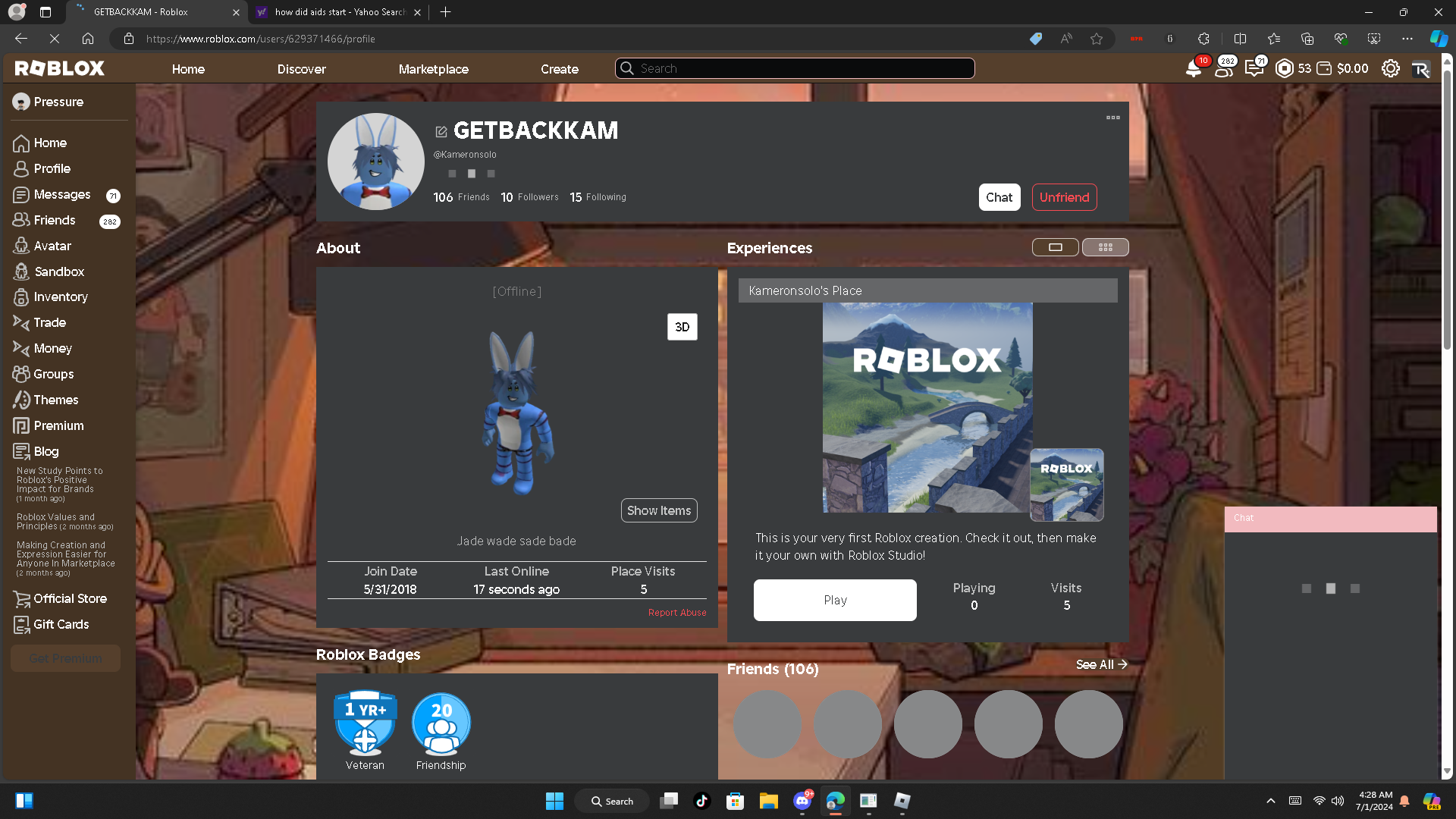Go to Home in top navigation
The image size is (1456, 819).
coord(188,69)
